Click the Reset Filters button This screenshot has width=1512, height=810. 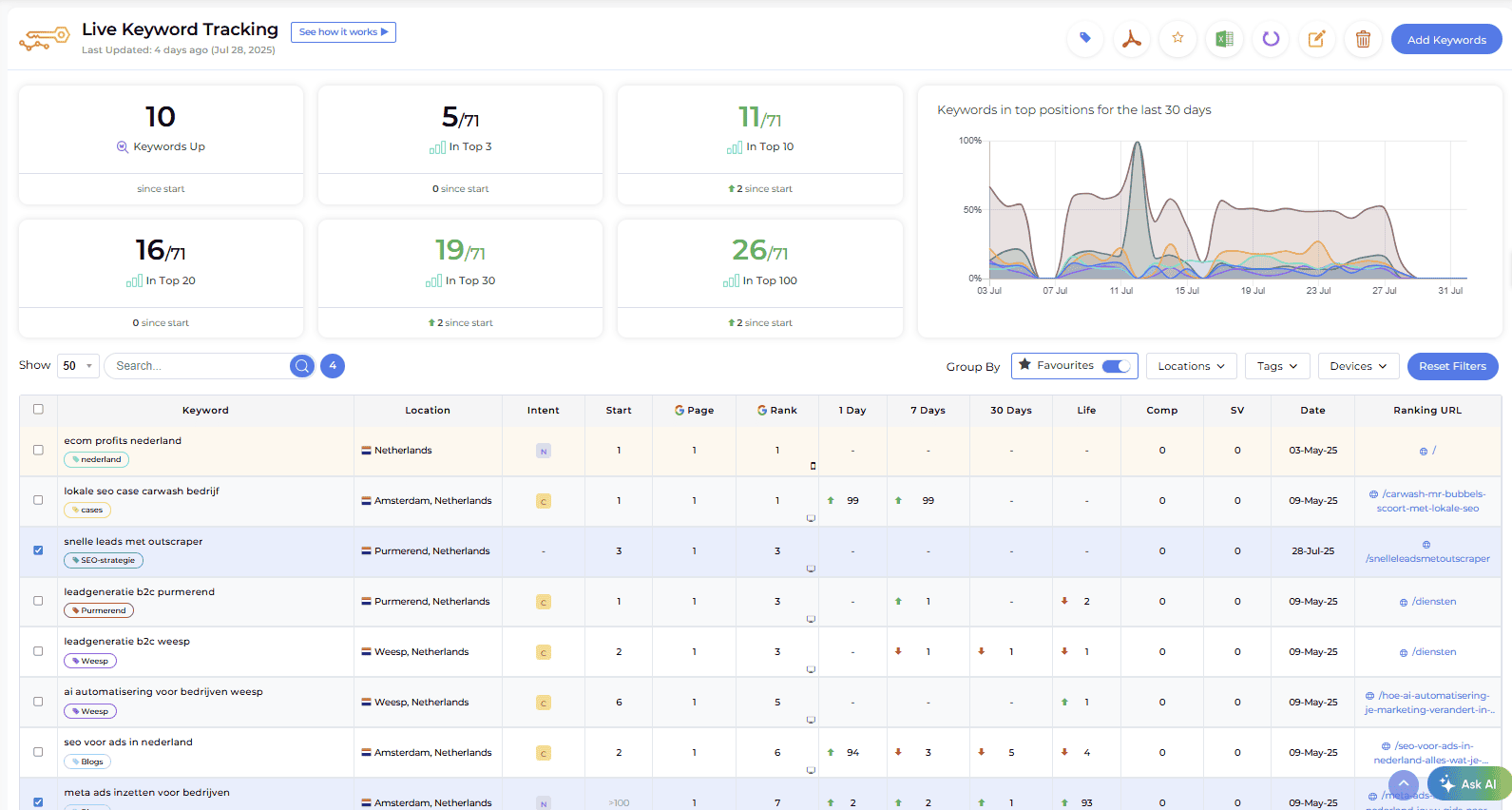[1452, 366]
